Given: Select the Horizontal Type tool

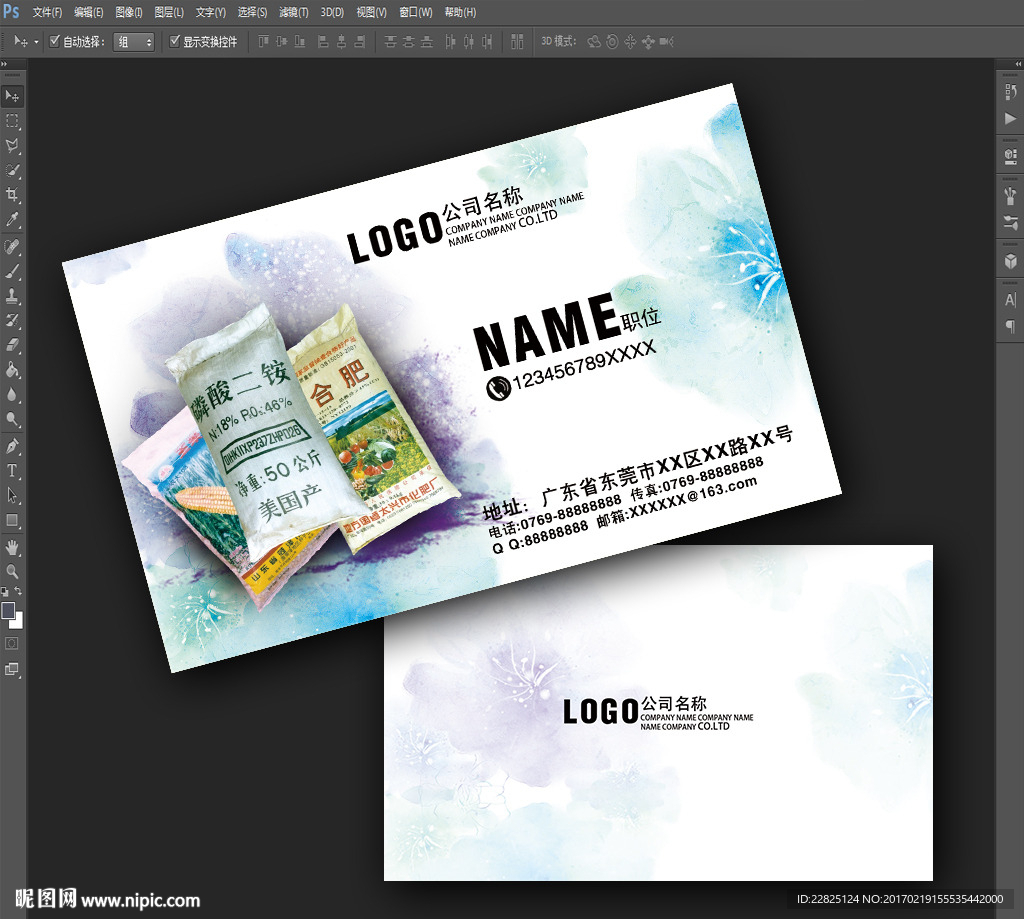Looking at the screenshot, I should click(x=12, y=470).
